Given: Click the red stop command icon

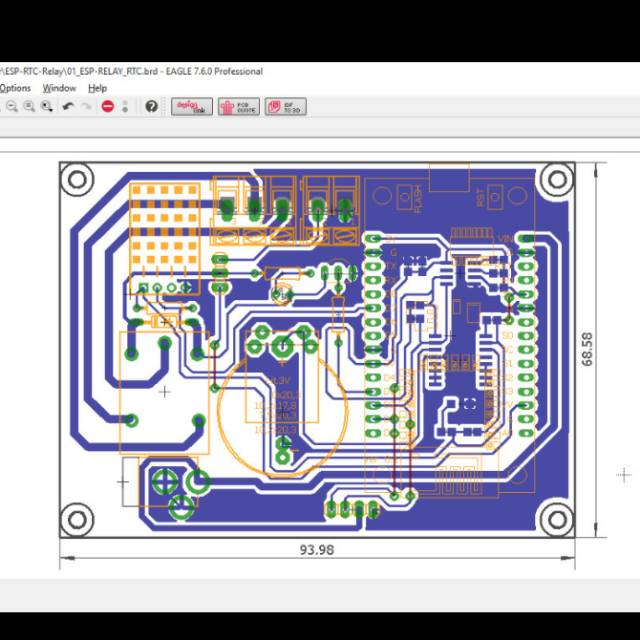Looking at the screenshot, I should click(108, 107).
